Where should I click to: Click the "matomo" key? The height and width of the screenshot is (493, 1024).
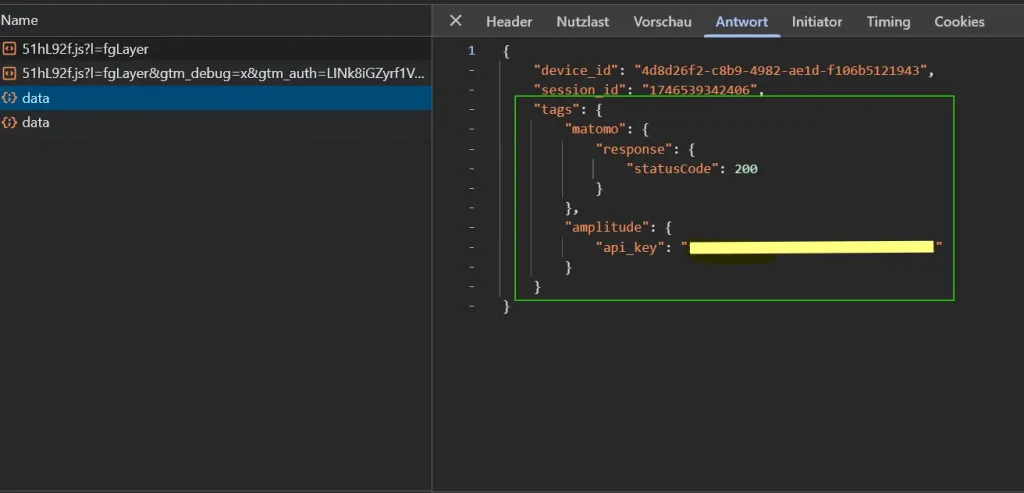point(595,129)
